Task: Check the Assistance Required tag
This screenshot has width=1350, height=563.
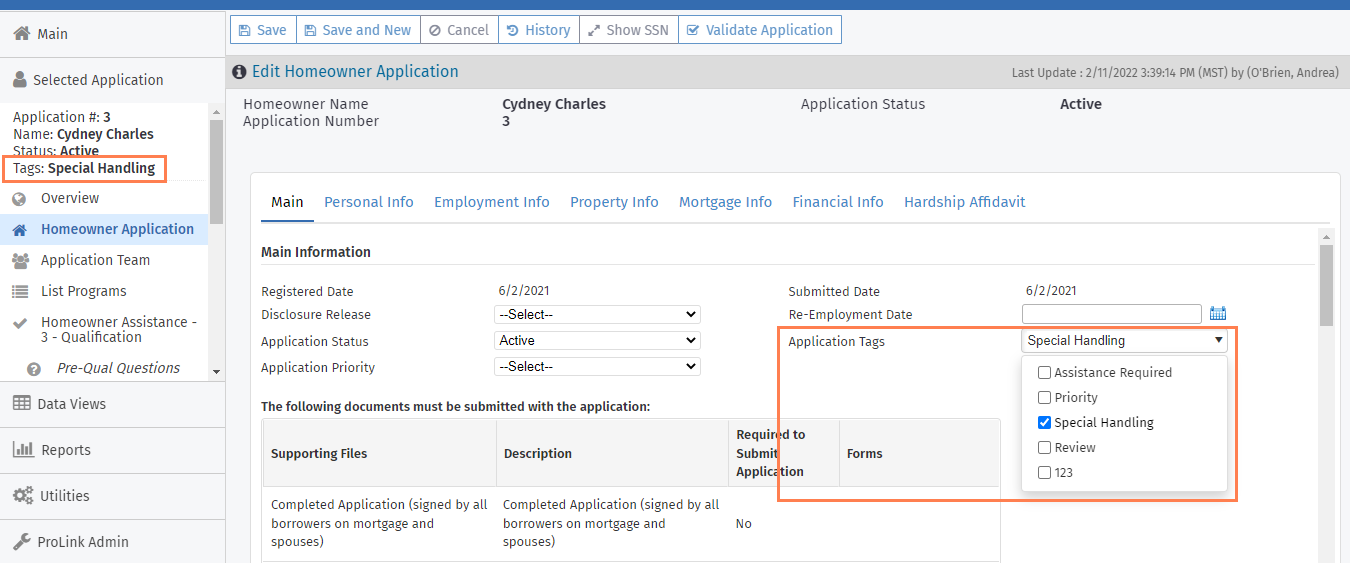Action: click(x=1044, y=373)
